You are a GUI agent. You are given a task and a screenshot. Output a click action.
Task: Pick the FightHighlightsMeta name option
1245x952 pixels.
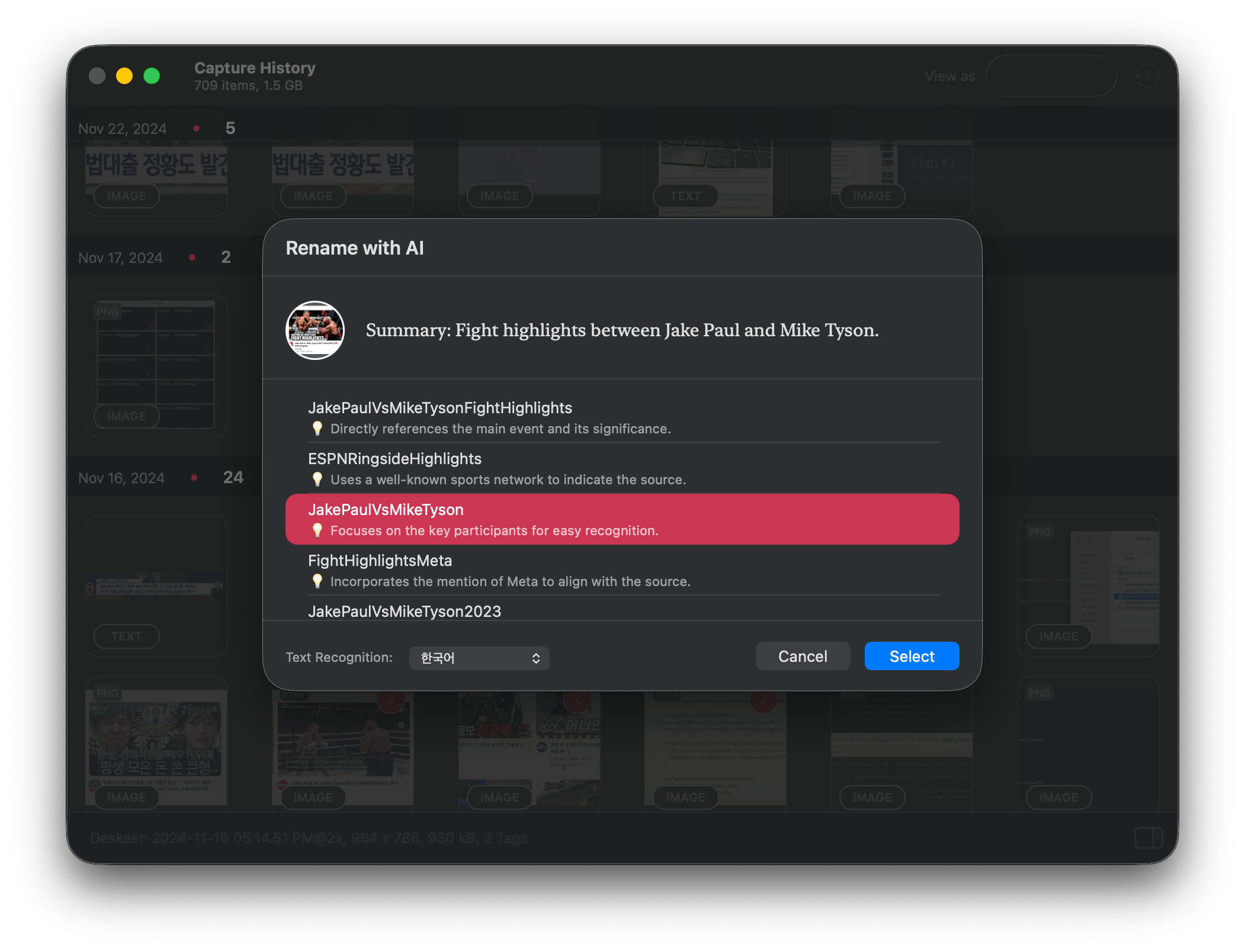[380, 561]
